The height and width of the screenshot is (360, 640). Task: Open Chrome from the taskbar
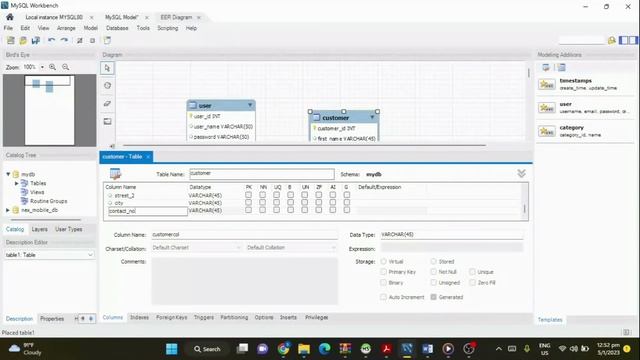click(283, 349)
